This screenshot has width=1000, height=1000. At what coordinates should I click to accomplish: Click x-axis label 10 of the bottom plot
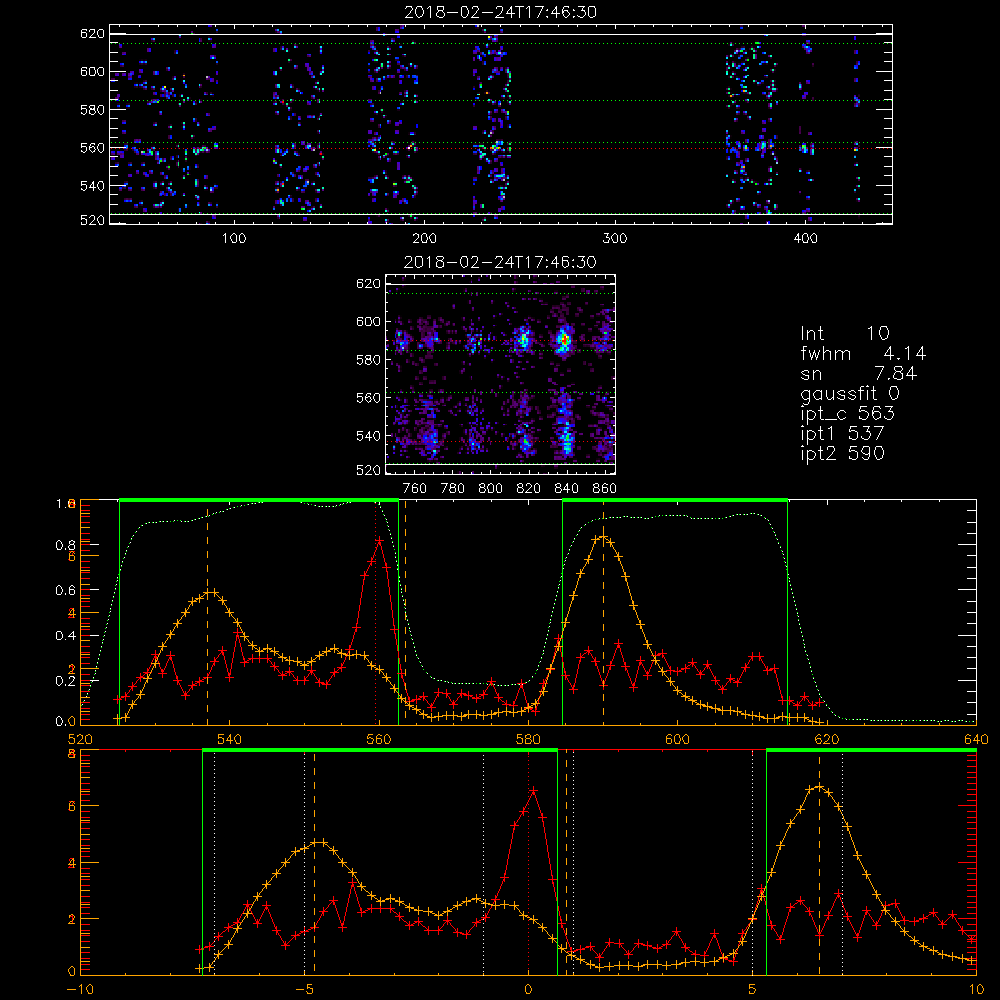pos(976,989)
